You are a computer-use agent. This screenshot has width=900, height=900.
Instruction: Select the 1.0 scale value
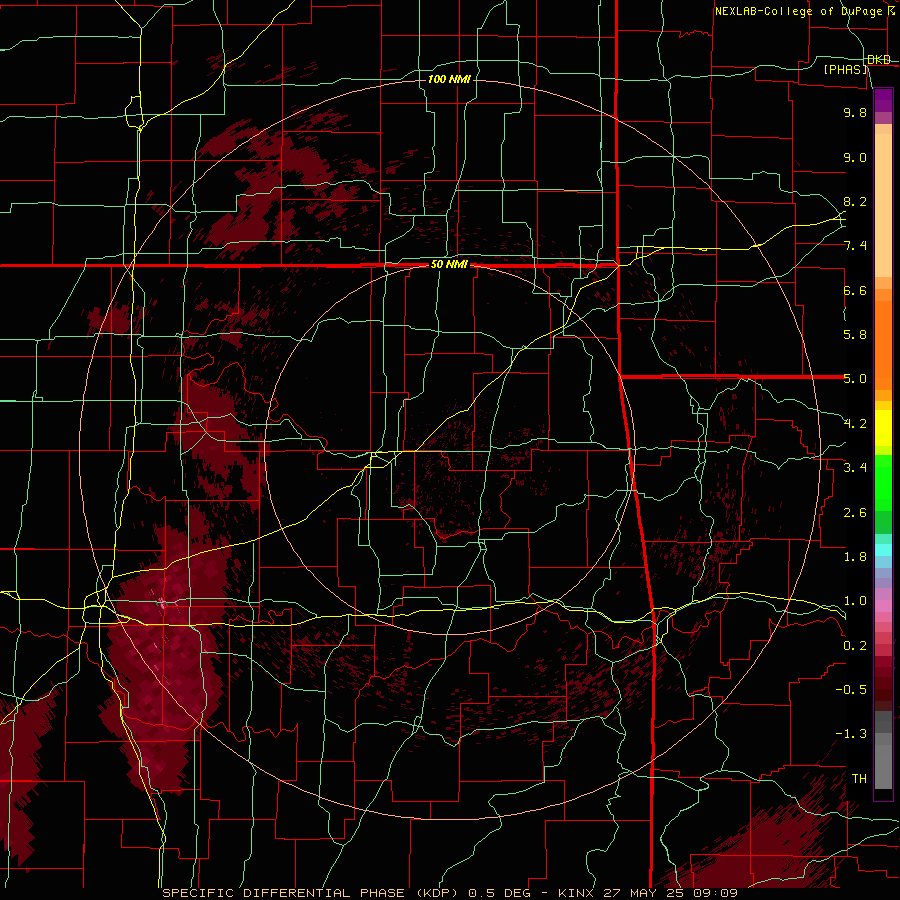[x=855, y=601]
